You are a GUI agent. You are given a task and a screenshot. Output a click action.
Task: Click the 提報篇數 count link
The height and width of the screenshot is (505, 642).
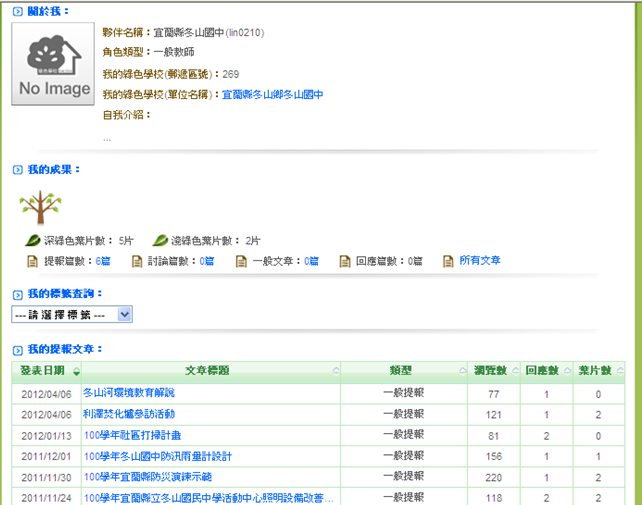(x=103, y=261)
